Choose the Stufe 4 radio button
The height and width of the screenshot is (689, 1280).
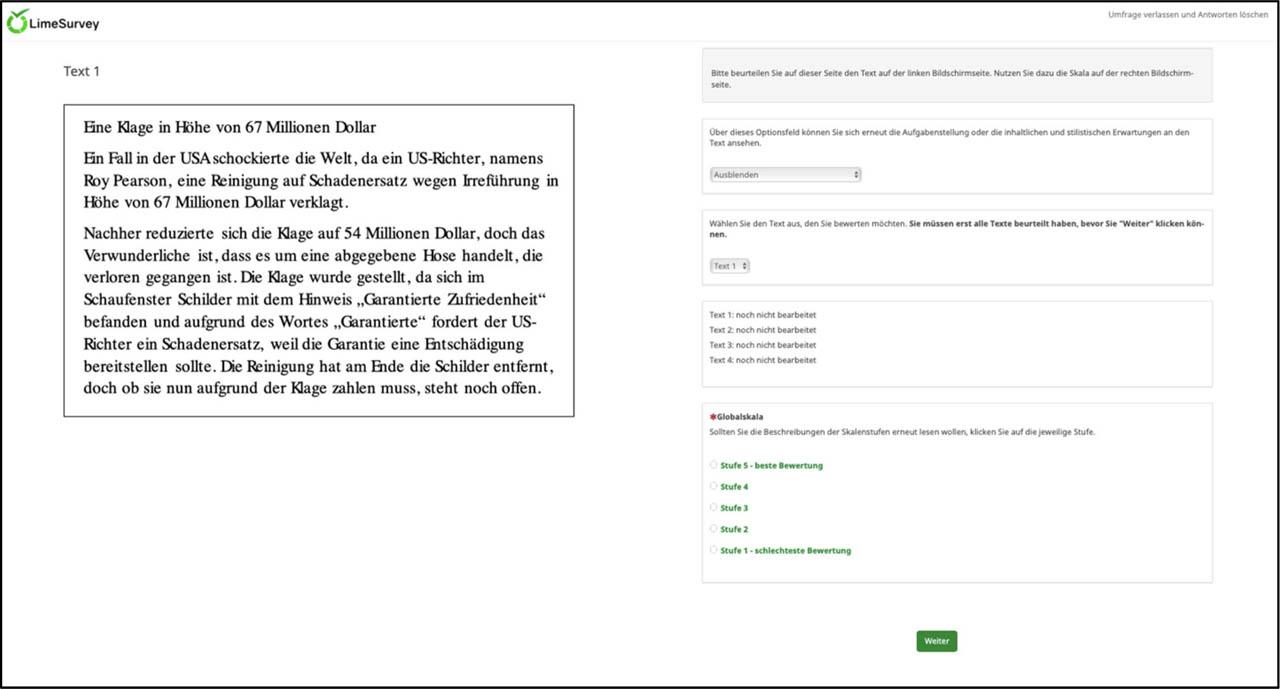(x=713, y=486)
